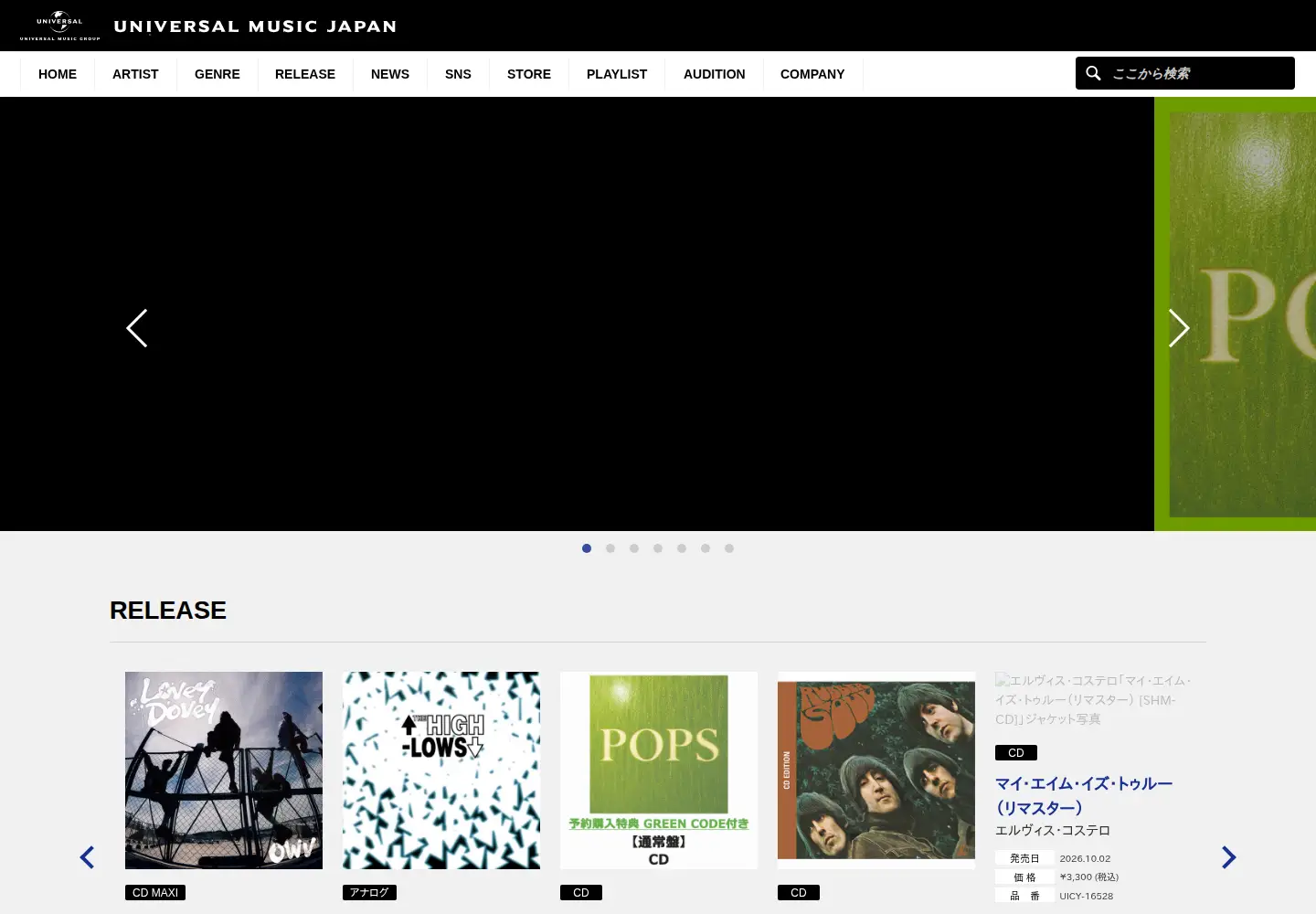Click the release date 2026.10.02
The image size is (1316, 914).
[1085, 858]
